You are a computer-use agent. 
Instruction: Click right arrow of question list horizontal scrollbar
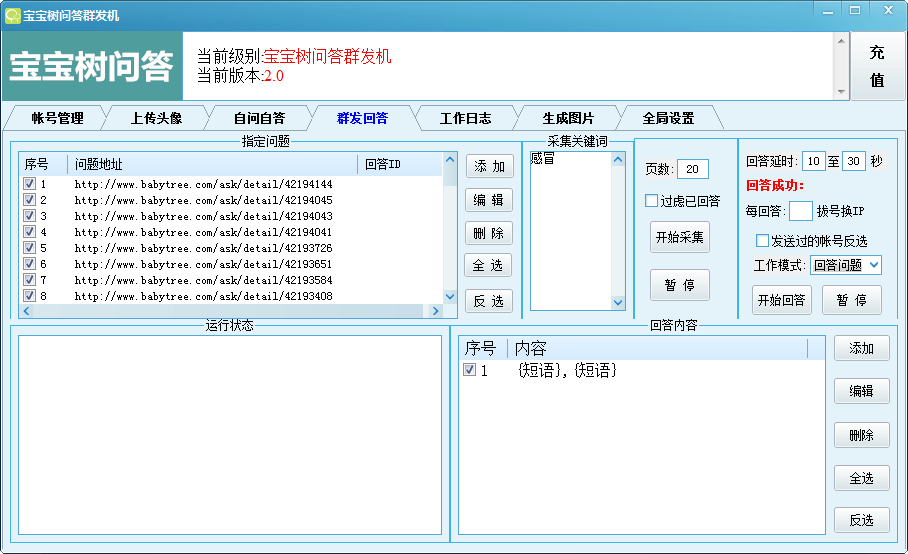tap(435, 311)
